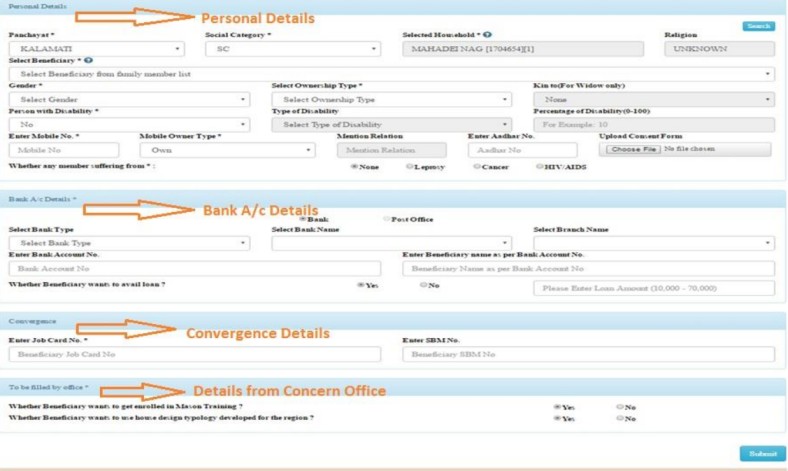
Task: Click the Mobile No input field
Action: click(x=63, y=149)
